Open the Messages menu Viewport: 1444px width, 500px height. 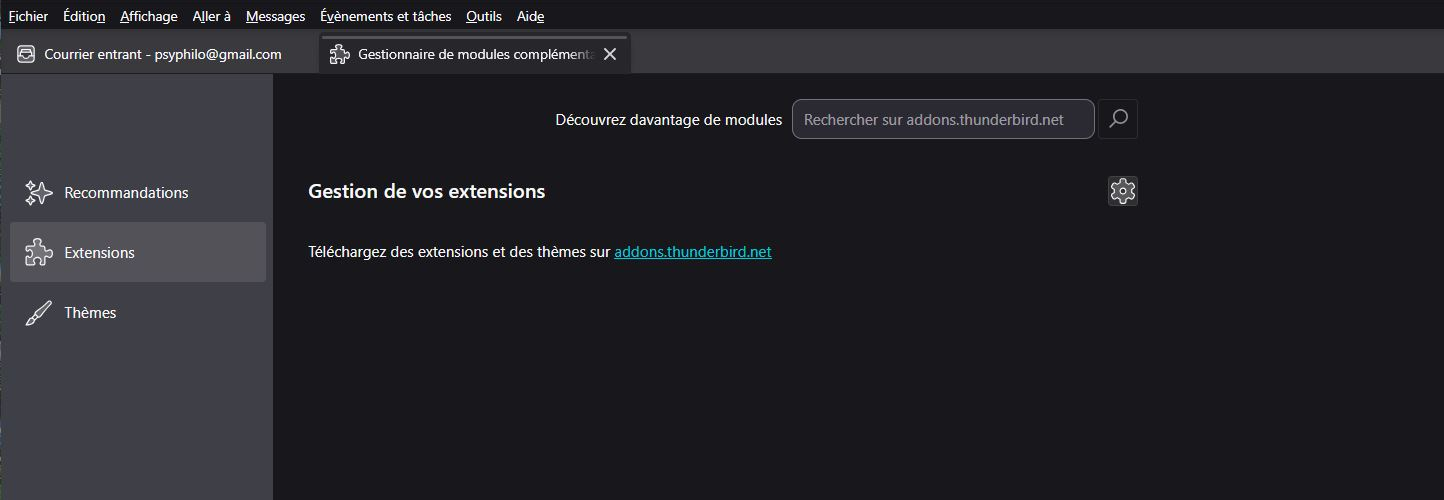click(275, 16)
